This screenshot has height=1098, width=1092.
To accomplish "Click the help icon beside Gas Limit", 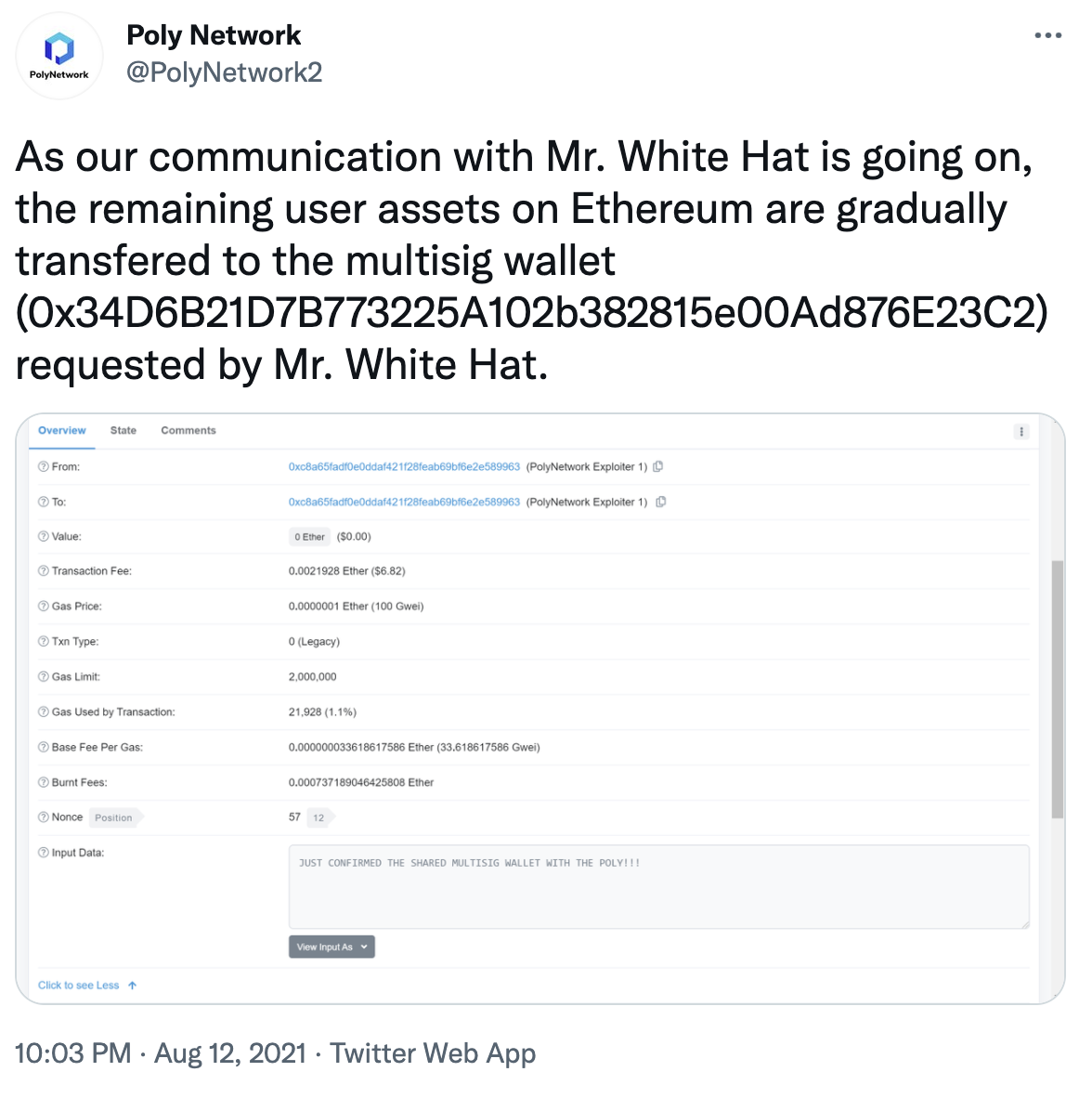I will tap(43, 677).
